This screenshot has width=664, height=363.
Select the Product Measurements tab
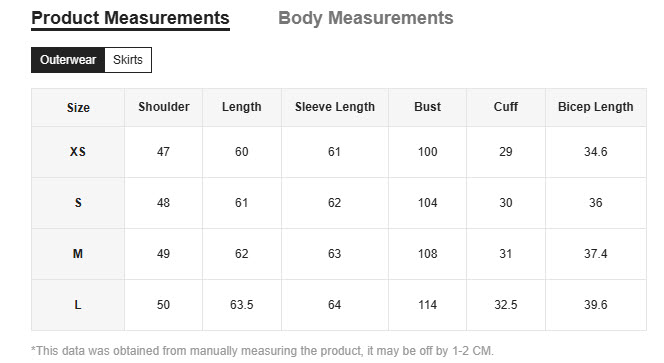(x=130, y=18)
